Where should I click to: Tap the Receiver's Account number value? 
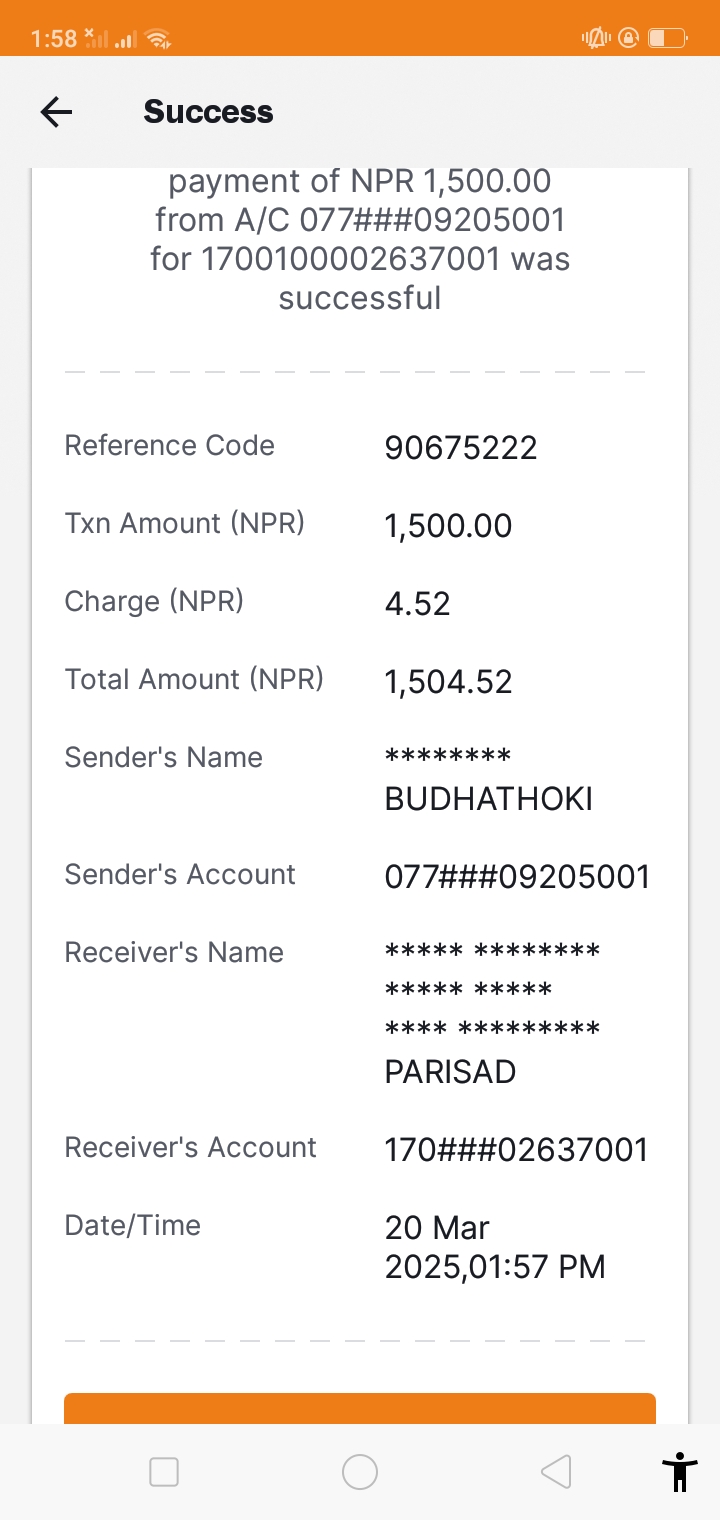click(x=516, y=1150)
